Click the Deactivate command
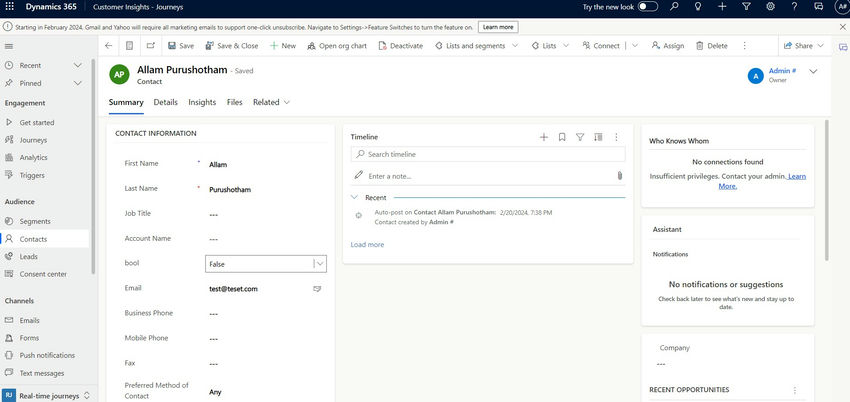Screen dimensions: 850x402 coord(400,46)
